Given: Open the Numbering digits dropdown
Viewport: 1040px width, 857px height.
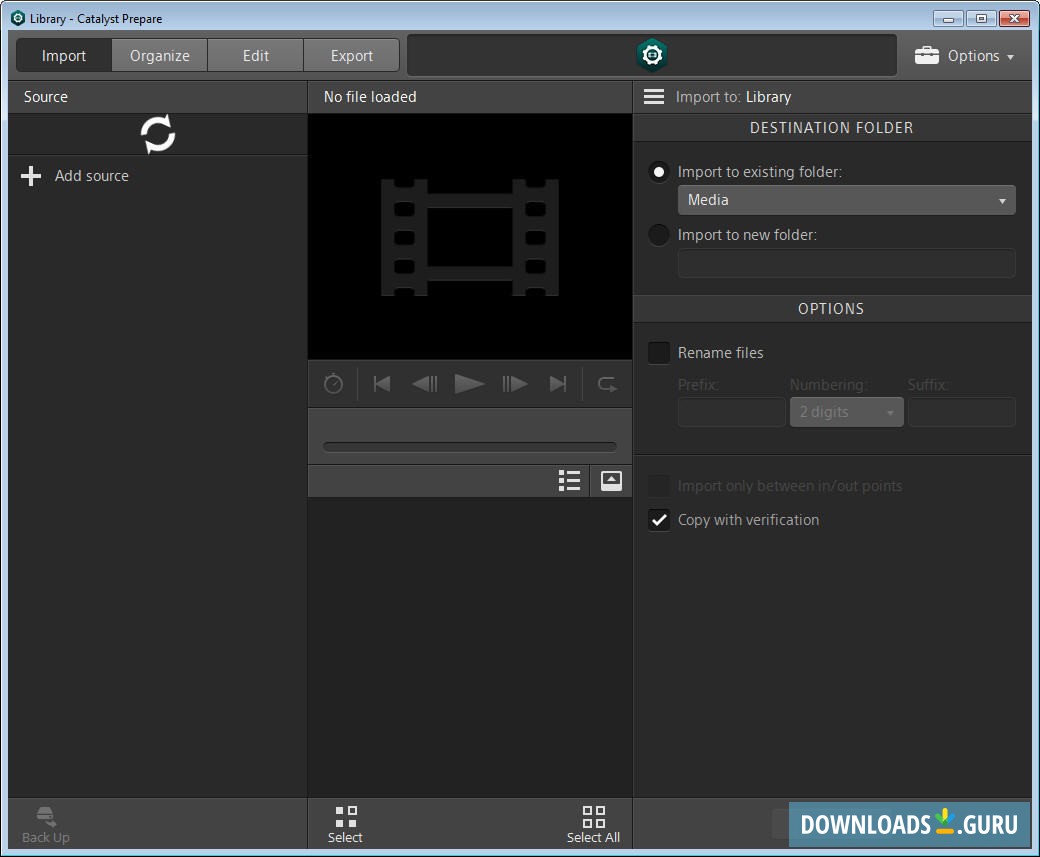Looking at the screenshot, I should click(846, 411).
